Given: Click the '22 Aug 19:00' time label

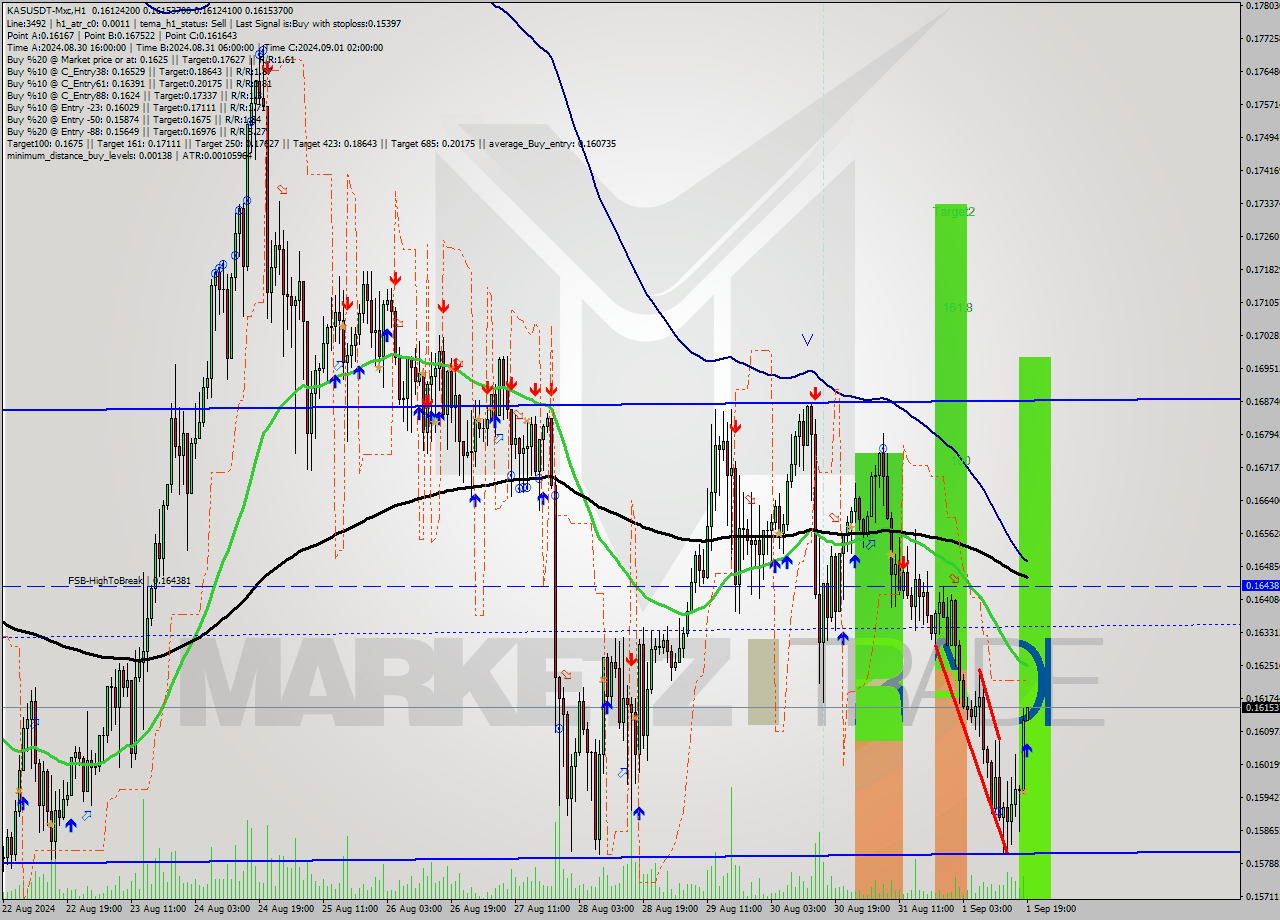Looking at the screenshot, I should 93,909.
